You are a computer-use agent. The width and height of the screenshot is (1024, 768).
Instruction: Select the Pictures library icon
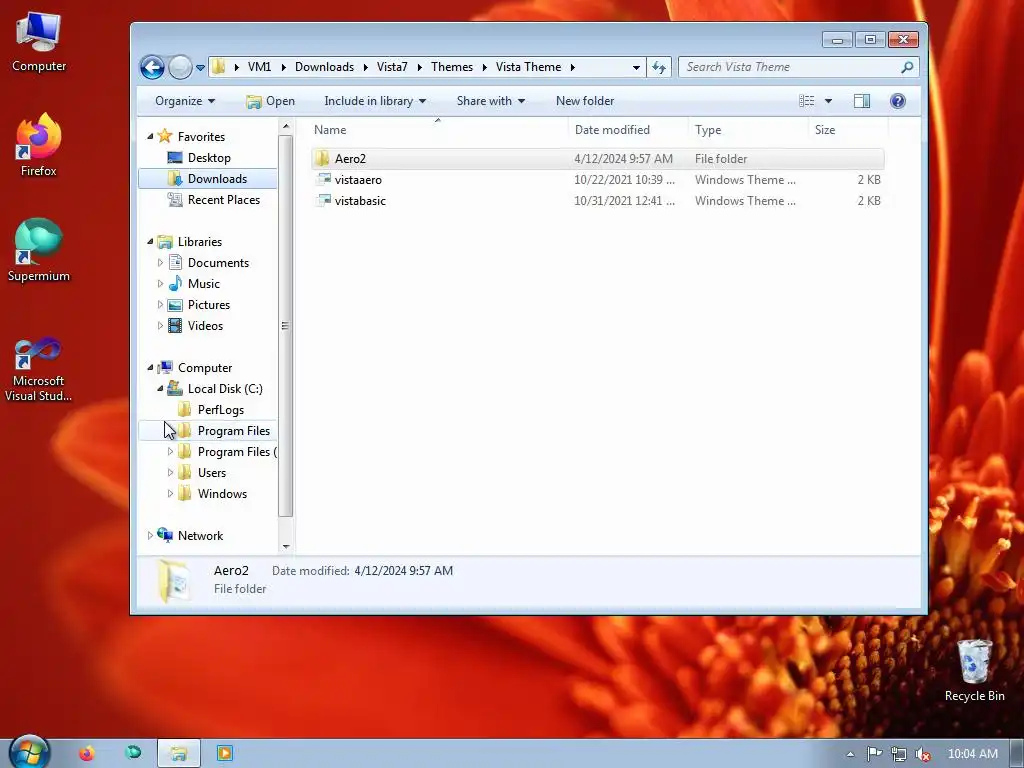175,304
